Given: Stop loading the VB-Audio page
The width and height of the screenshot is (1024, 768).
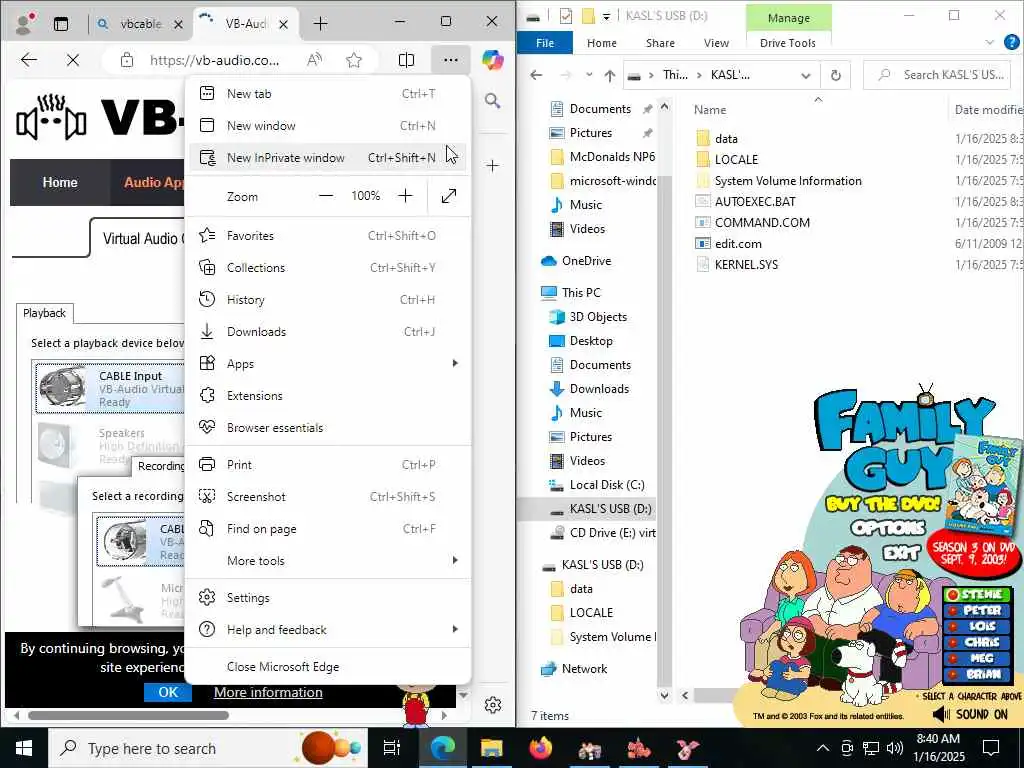Looking at the screenshot, I should click(x=72, y=60).
